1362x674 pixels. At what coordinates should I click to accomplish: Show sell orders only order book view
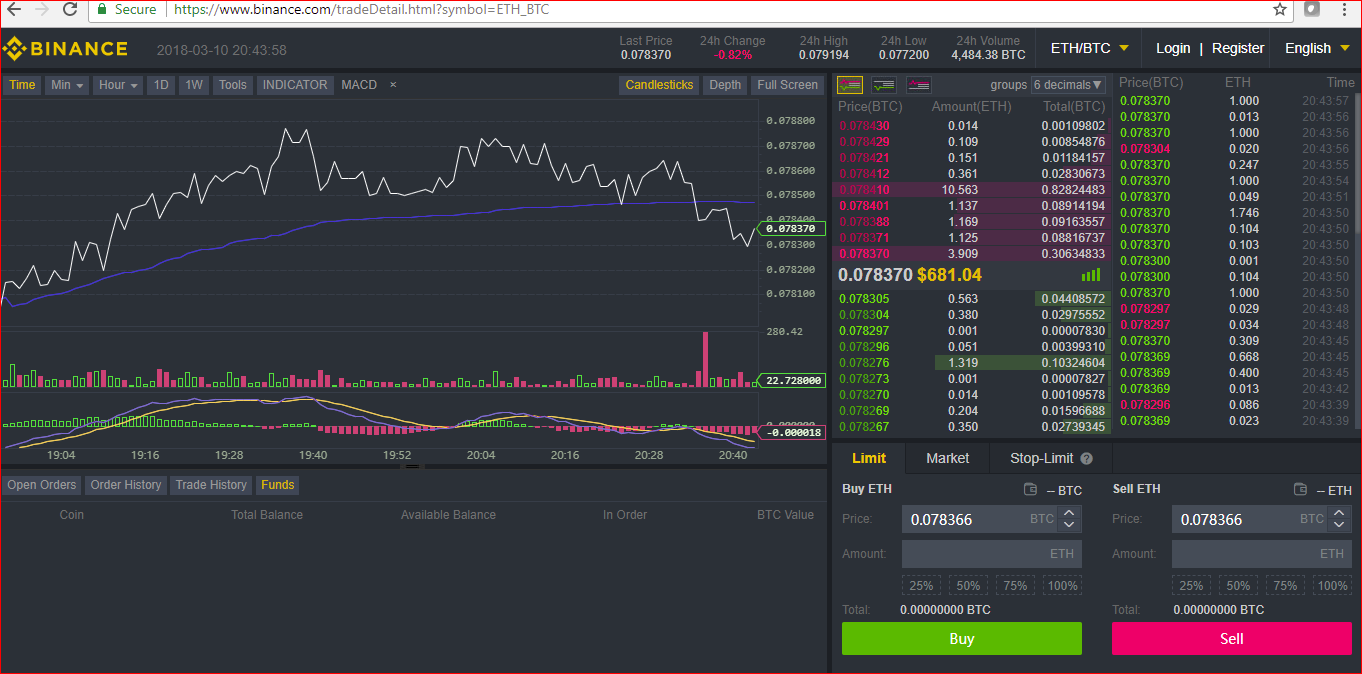click(x=918, y=85)
